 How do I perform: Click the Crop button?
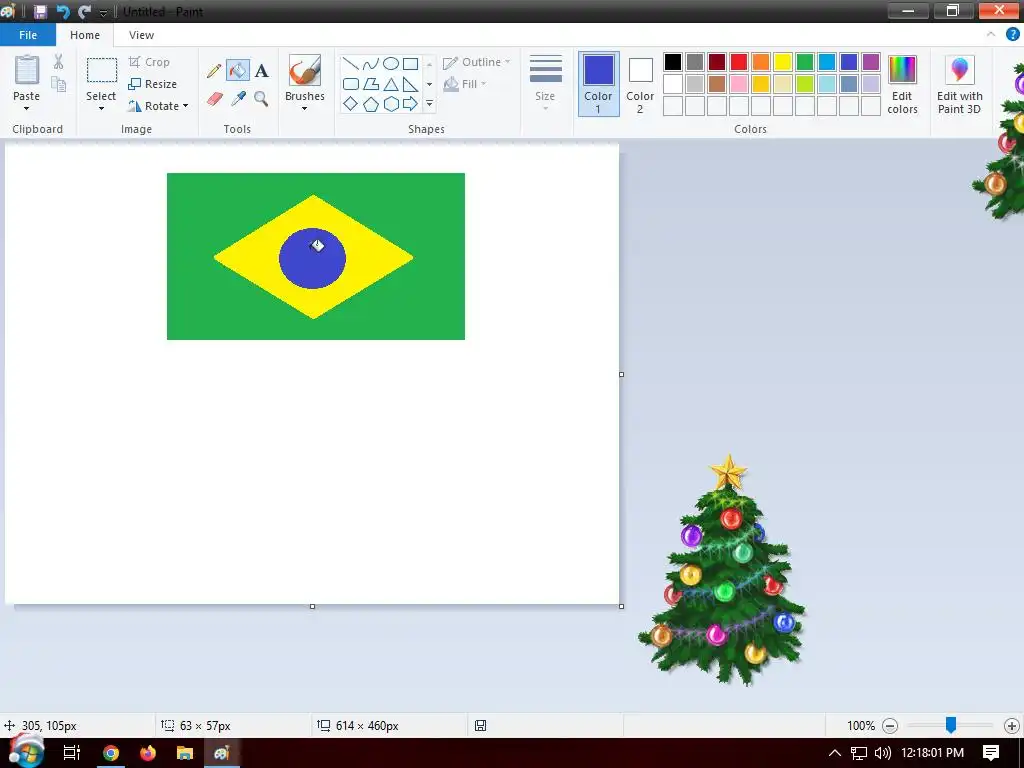[x=149, y=62]
